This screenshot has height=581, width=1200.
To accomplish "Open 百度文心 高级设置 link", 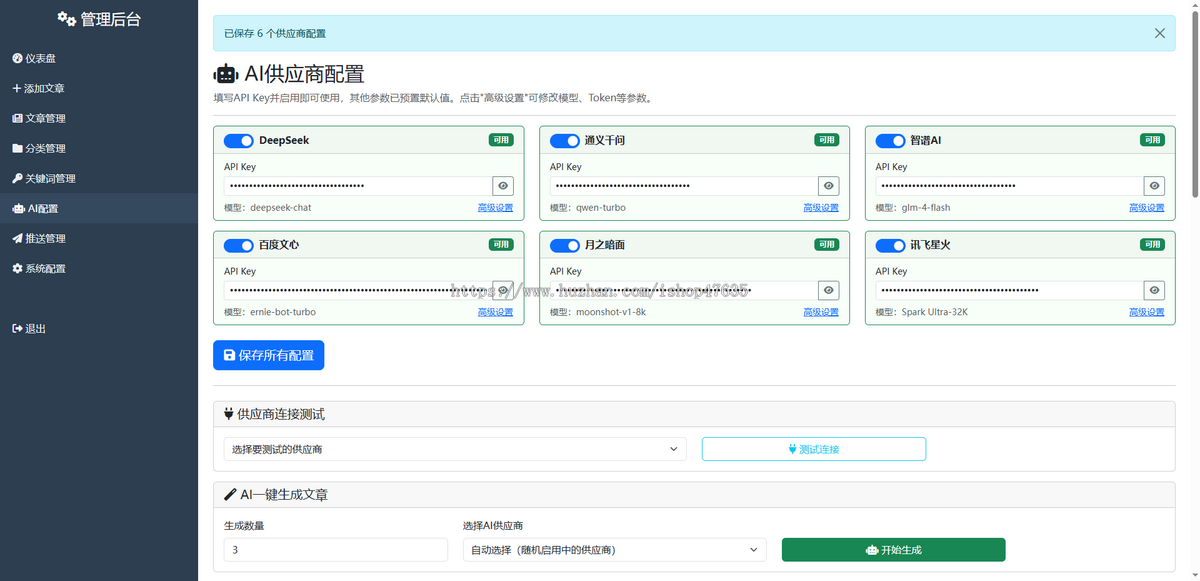I will [x=495, y=312].
